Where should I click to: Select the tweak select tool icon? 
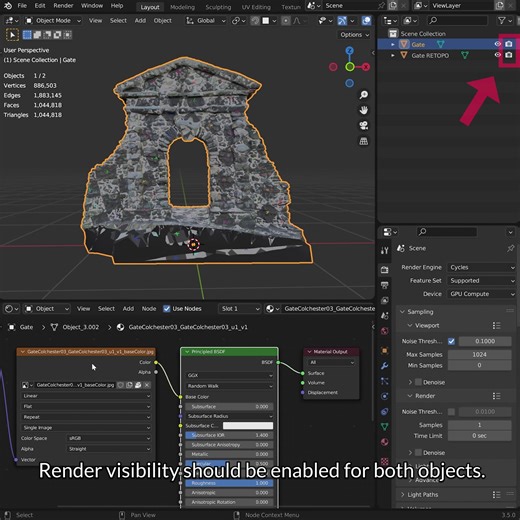coord(12,35)
